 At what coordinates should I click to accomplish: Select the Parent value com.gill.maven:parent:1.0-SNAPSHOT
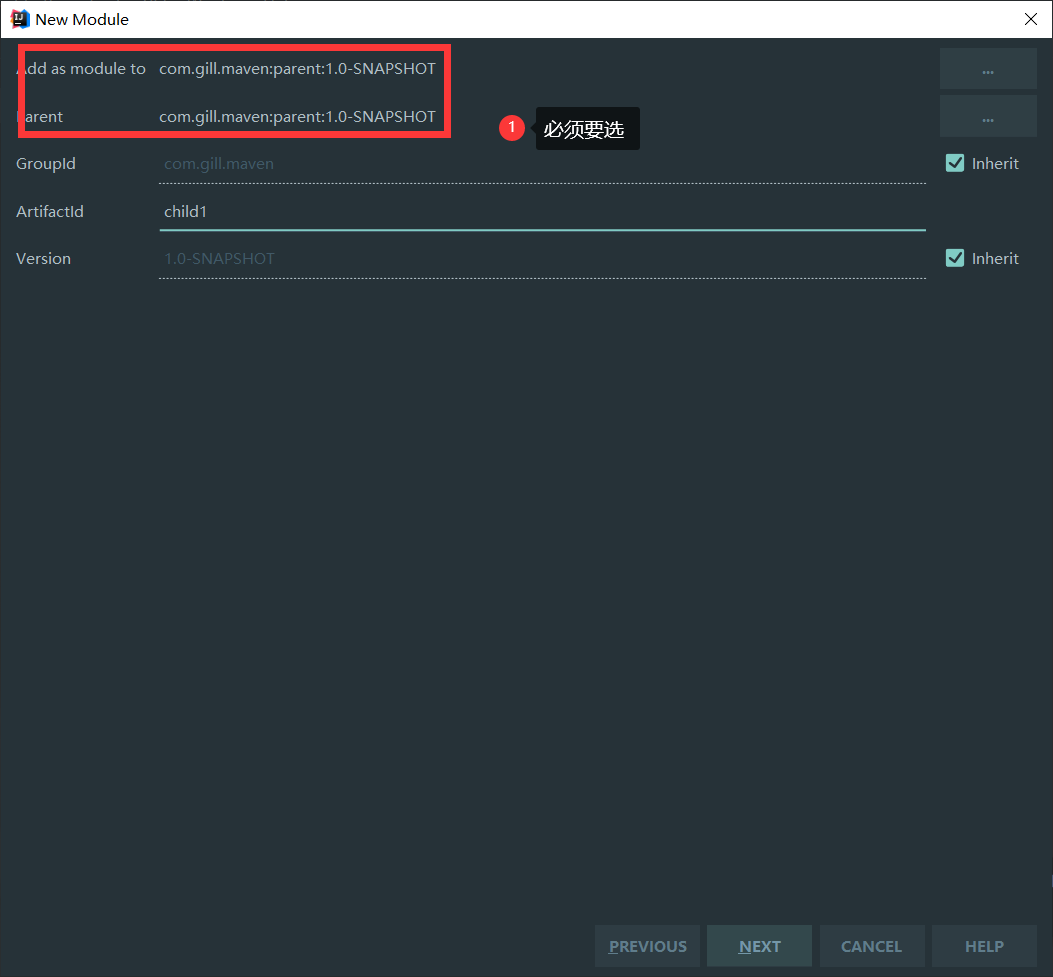297,117
